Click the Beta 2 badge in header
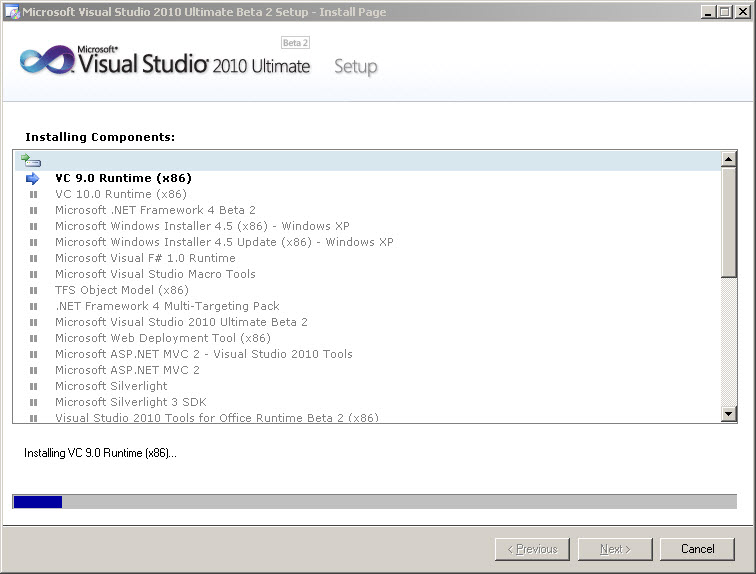Viewport: 756px width, 574px height. click(x=295, y=43)
